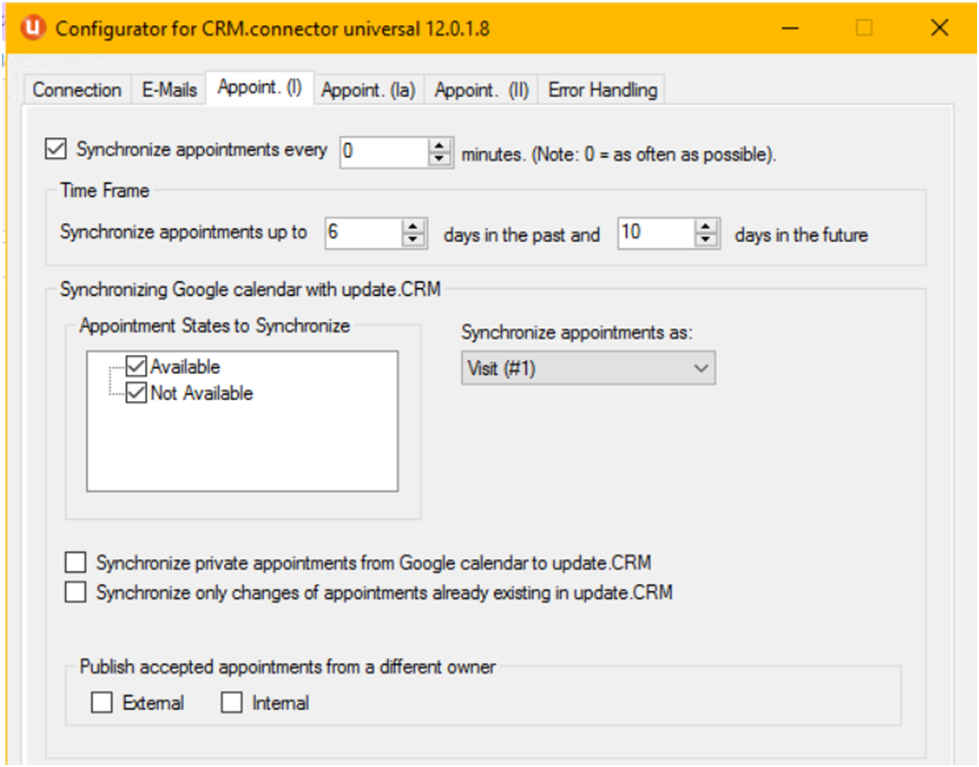The image size is (979, 767).
Task: Increase sync interval minutes with up arrow
Action: point(440,146)
